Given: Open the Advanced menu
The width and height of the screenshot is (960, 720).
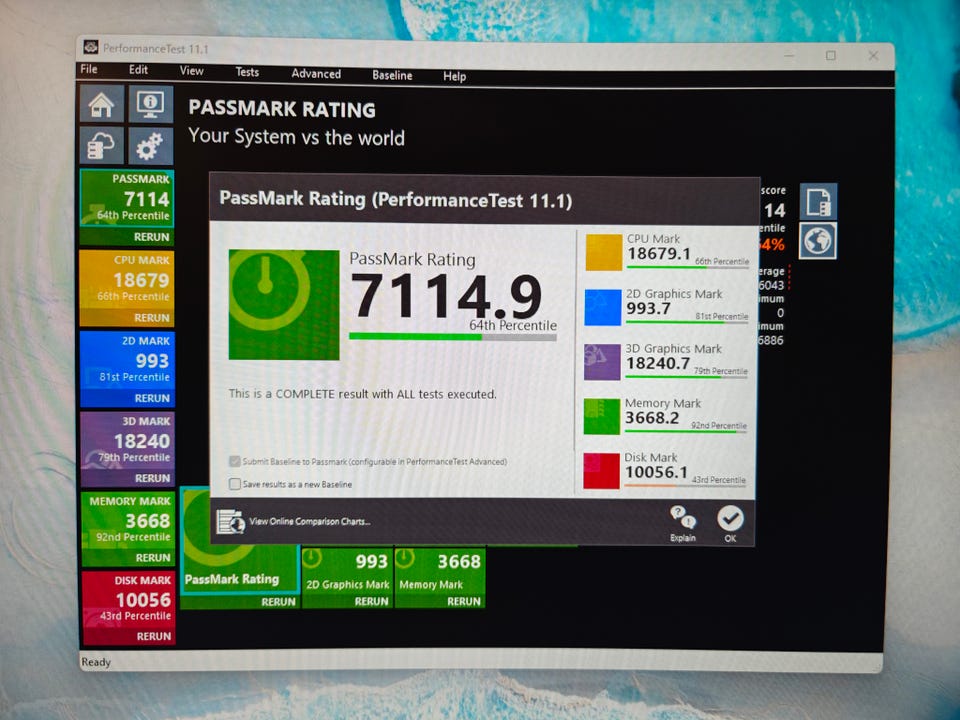Looking at the screenshot, I should [x=316, y=73].
